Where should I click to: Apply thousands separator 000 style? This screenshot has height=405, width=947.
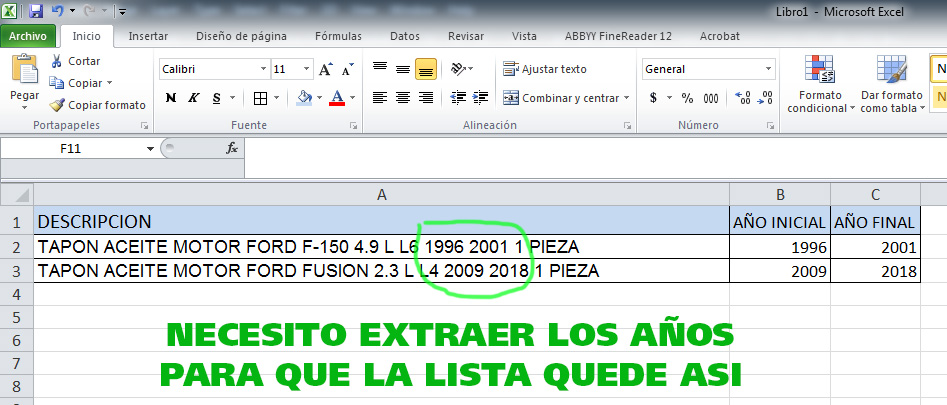(711, 98)
